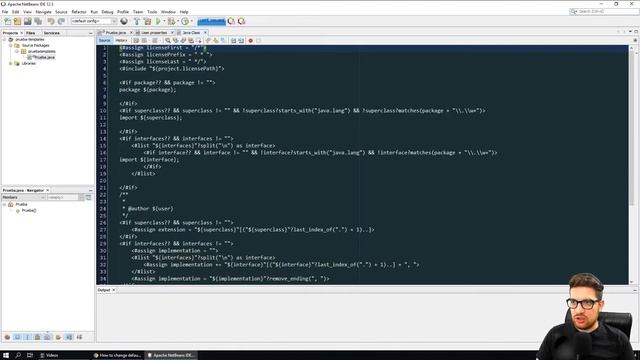Click the taskbar search magnifier icon

click(18, 355)
